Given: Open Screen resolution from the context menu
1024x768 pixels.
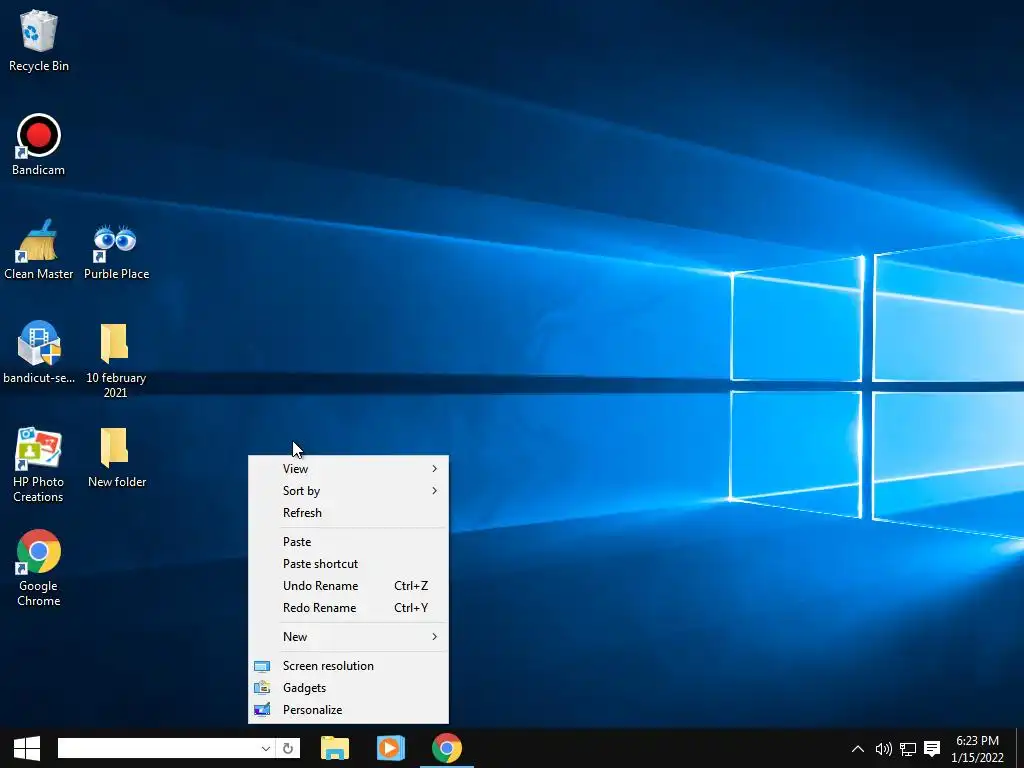Looking at the screenshot, I should click(349, 665).
